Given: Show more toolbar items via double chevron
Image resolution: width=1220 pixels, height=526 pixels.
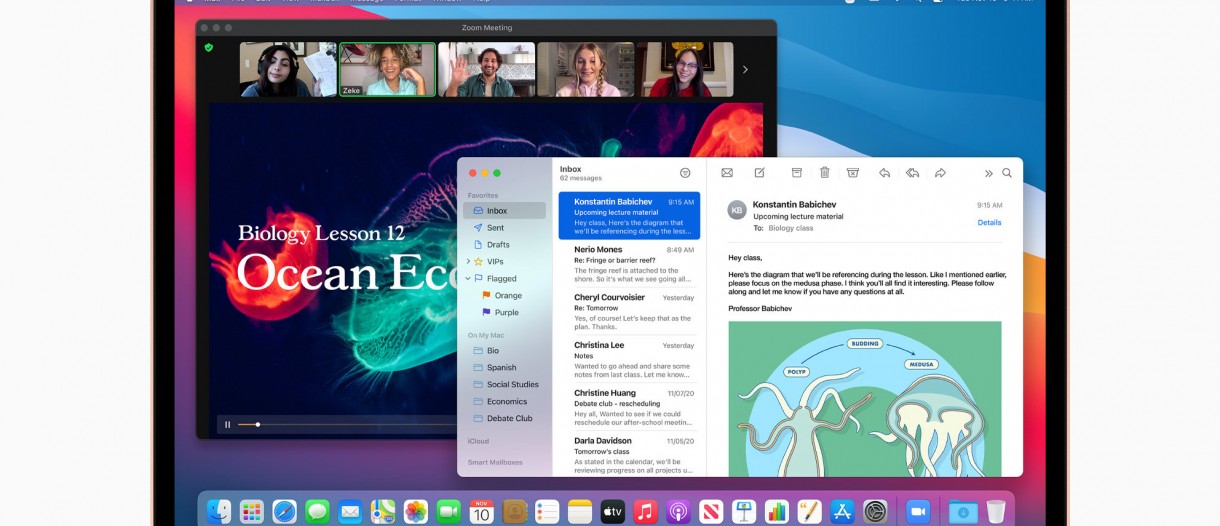Looking at the screenshot, I should (x=988, y=173).
